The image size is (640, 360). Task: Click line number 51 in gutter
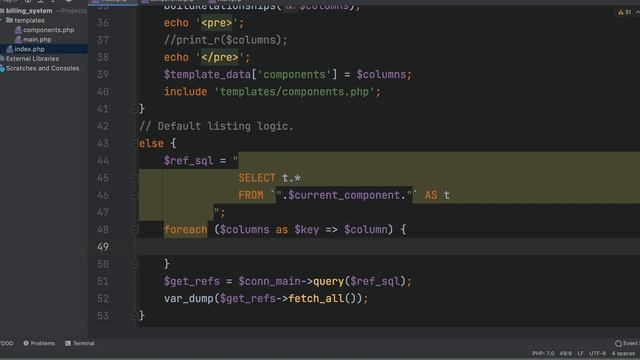[x=103, y=281]
